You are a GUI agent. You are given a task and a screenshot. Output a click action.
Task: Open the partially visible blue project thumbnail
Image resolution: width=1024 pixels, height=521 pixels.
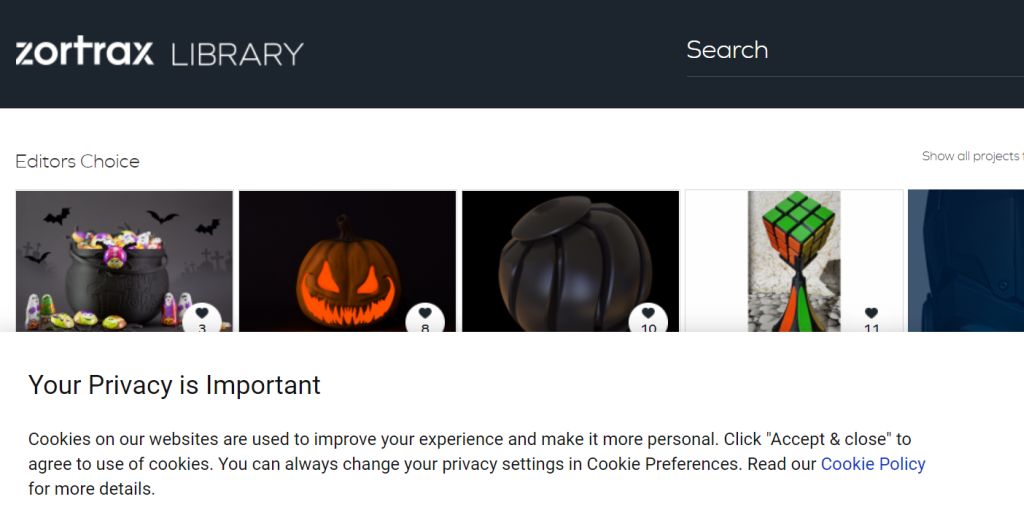966,260
